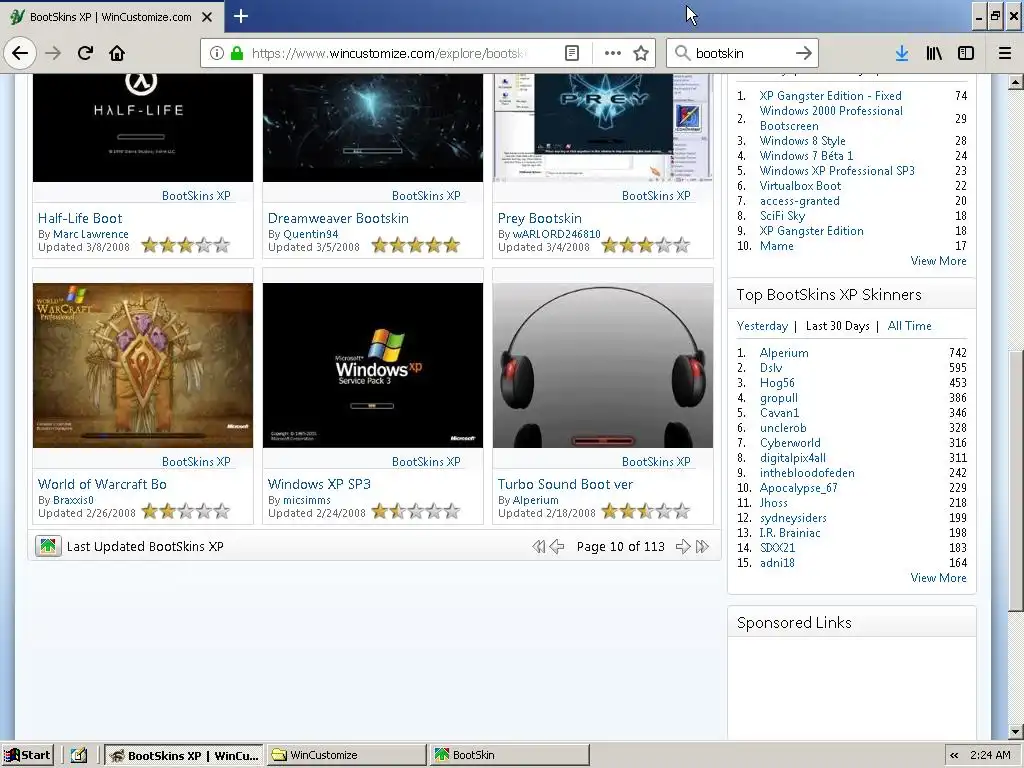Open author Marc Lawrence's profile
The width and height of the screenshot is (1024, 768).
pos(91,234)
